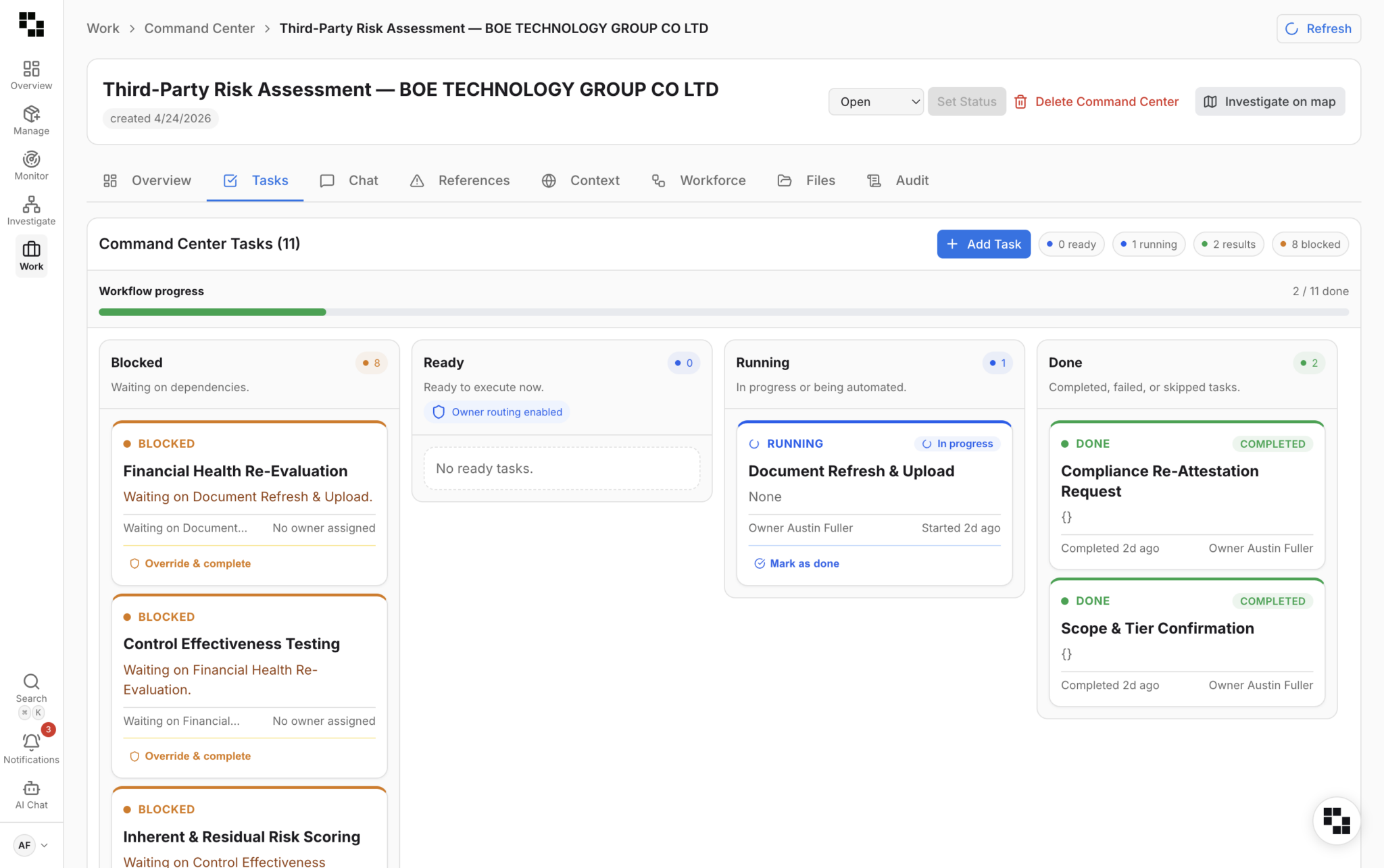Open AI Chat from the sidebar

click(x=31, y=795)
